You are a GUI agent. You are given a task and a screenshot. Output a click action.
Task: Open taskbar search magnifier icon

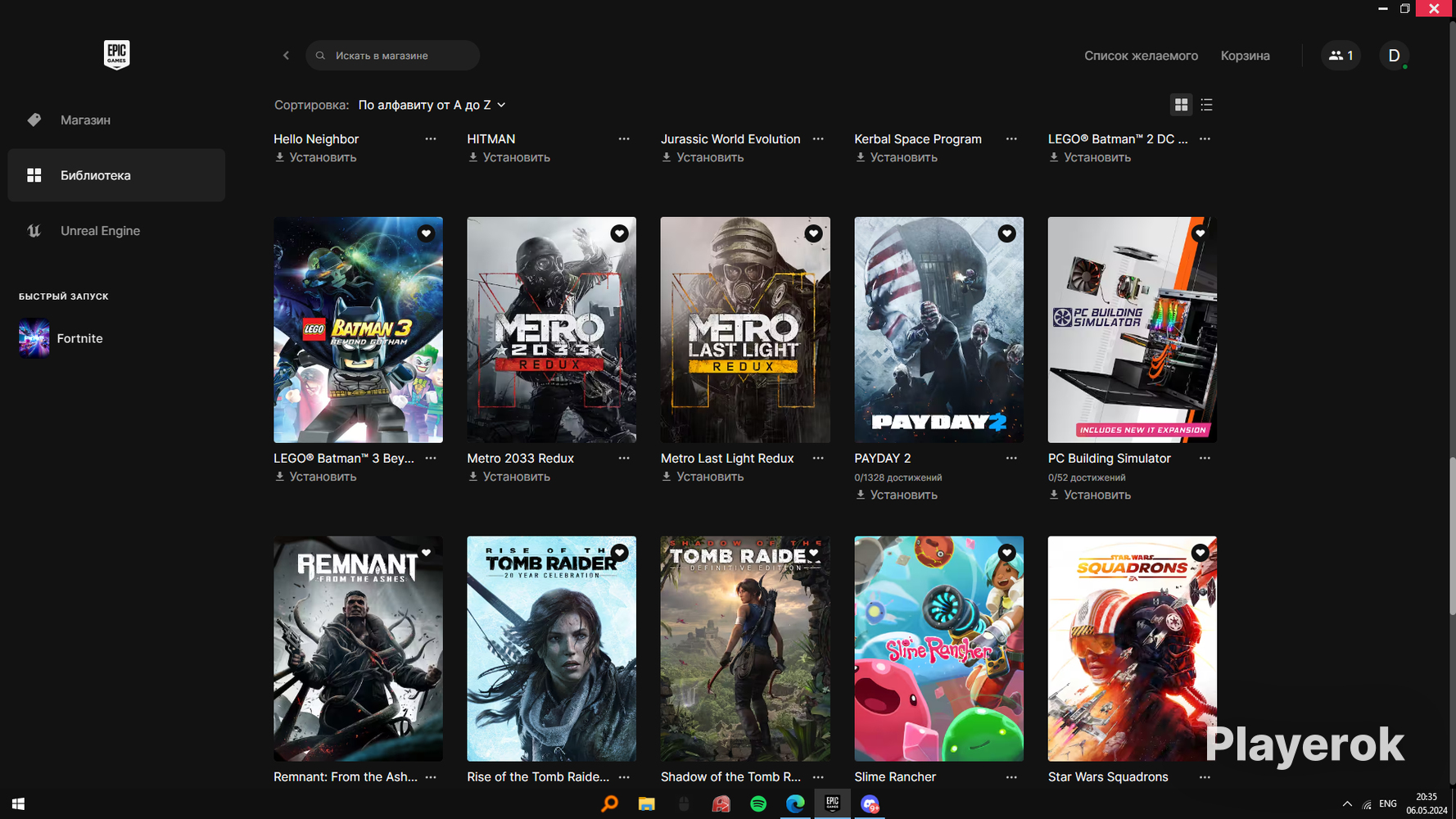[x=610, y=803]
